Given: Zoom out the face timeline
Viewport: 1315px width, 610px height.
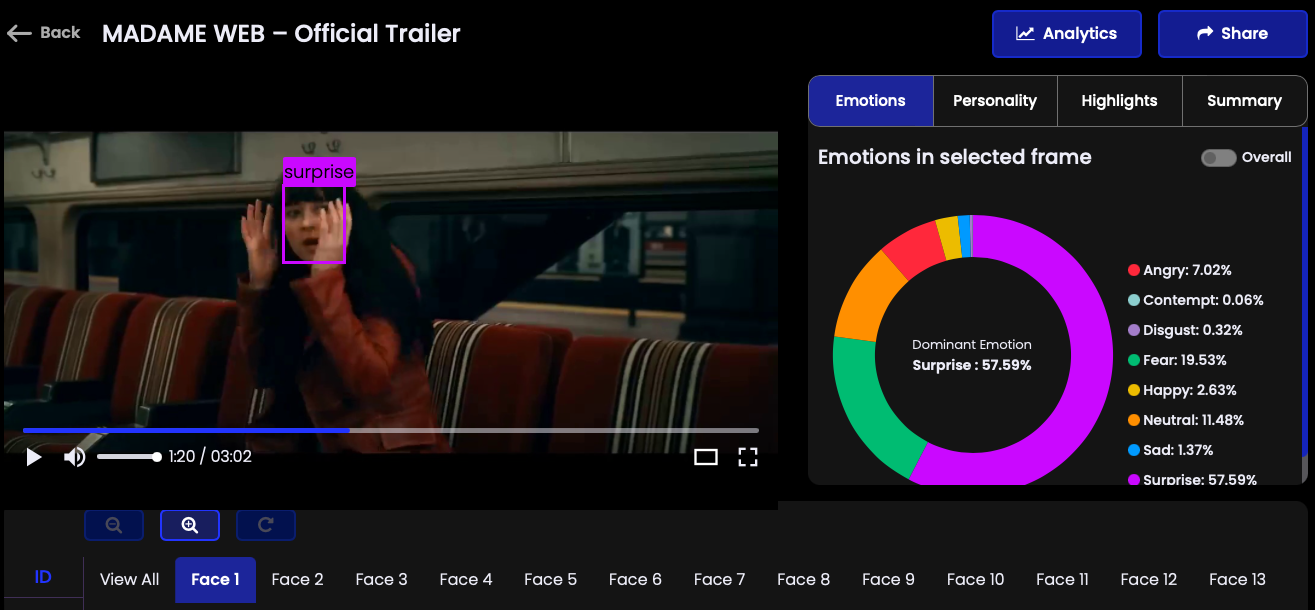Looking at the screenshot, I should tap(114, 525).
